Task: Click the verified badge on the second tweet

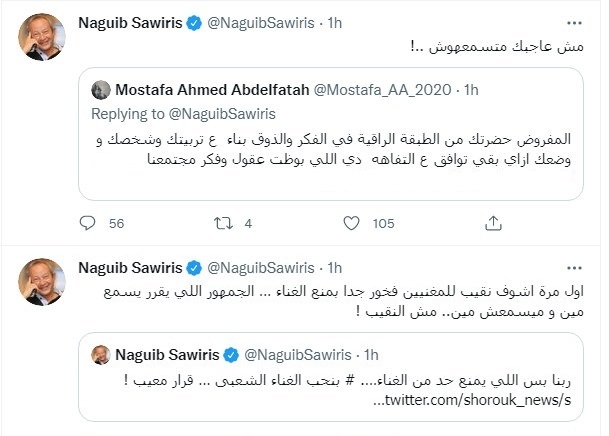Action: click(197, 268)
